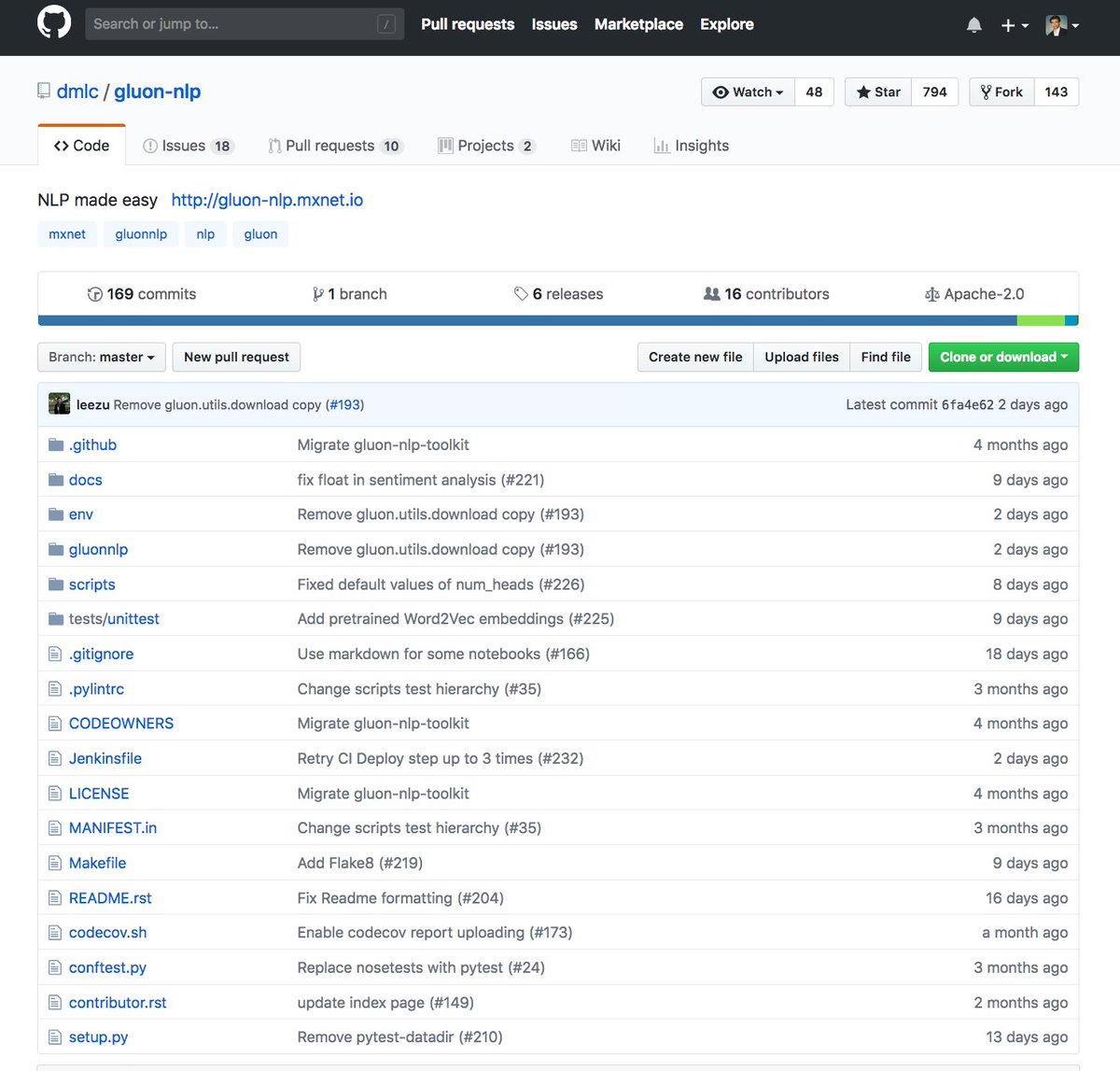Click leezu's commit author avatar
Image resolution: width=1120 pixels, height=1071 pixels.
59,404
